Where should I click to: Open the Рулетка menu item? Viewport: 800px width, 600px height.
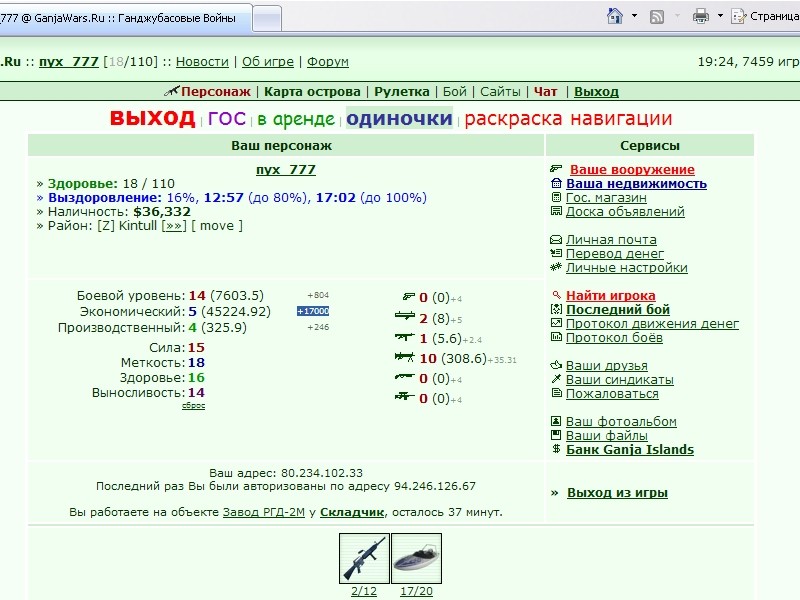tap(402, 92)
